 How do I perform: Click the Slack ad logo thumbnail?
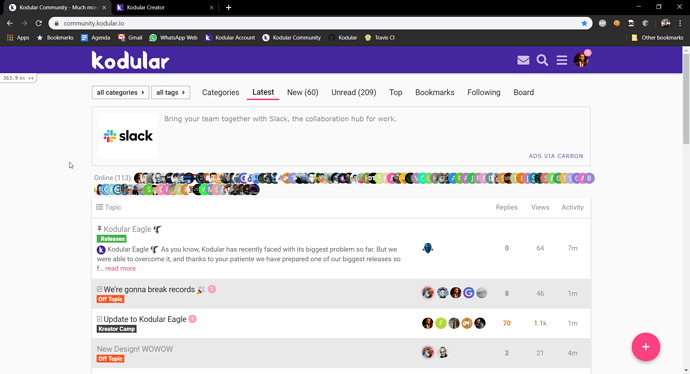click(x=128, y=136)
